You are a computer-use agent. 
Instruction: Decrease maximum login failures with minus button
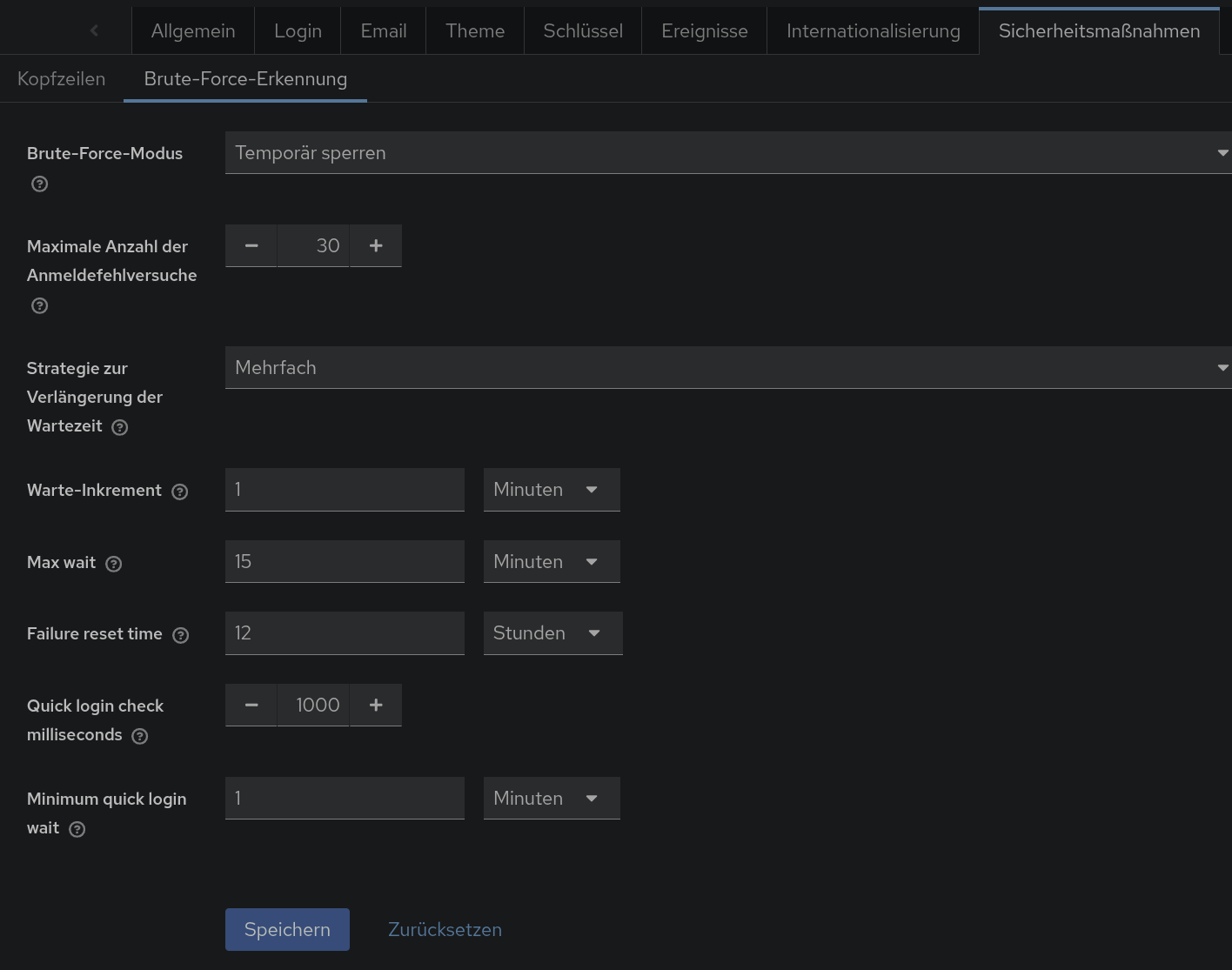coord(251,246)
